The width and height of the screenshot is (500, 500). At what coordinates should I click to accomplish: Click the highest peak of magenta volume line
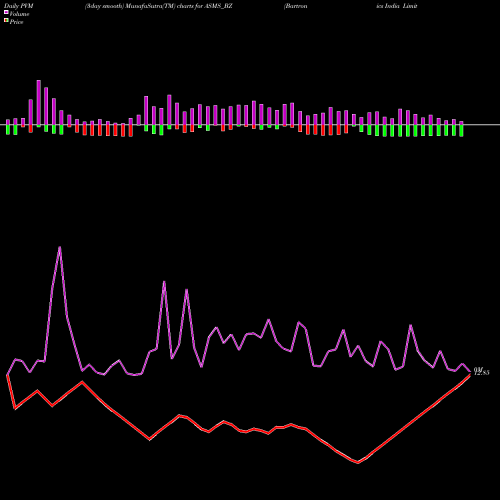tap(60, 248)
